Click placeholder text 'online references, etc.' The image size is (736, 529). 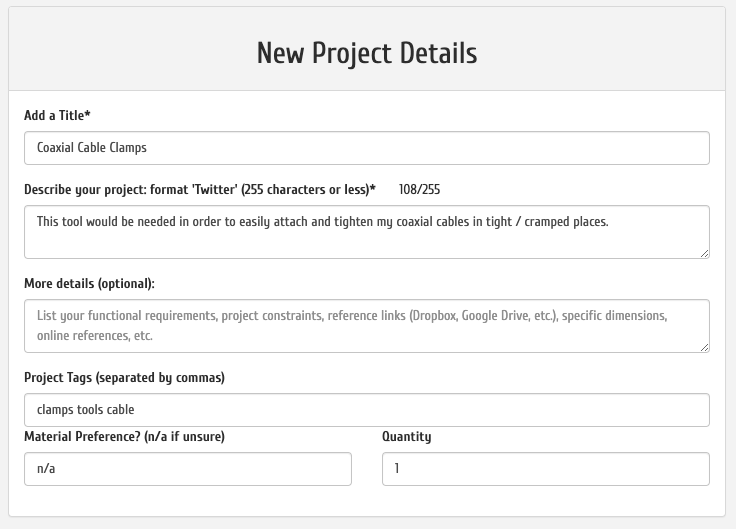coord(95,336)
